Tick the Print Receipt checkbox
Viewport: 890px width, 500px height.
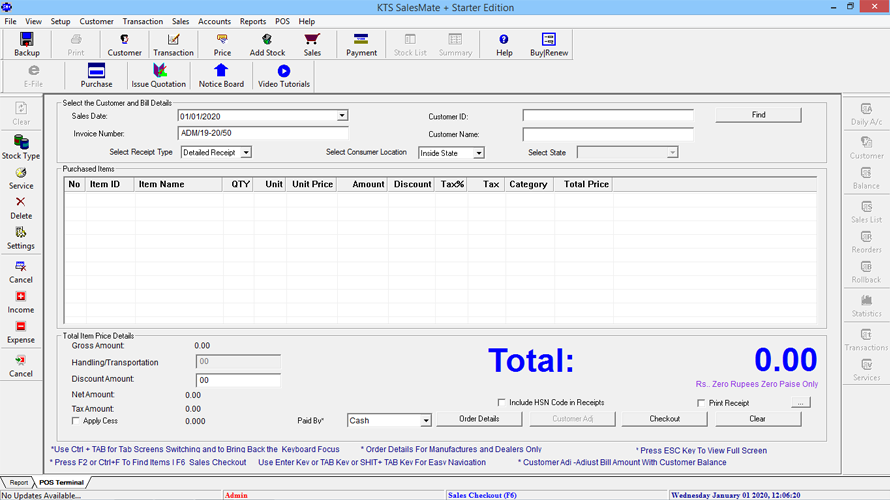coord(701,402)
